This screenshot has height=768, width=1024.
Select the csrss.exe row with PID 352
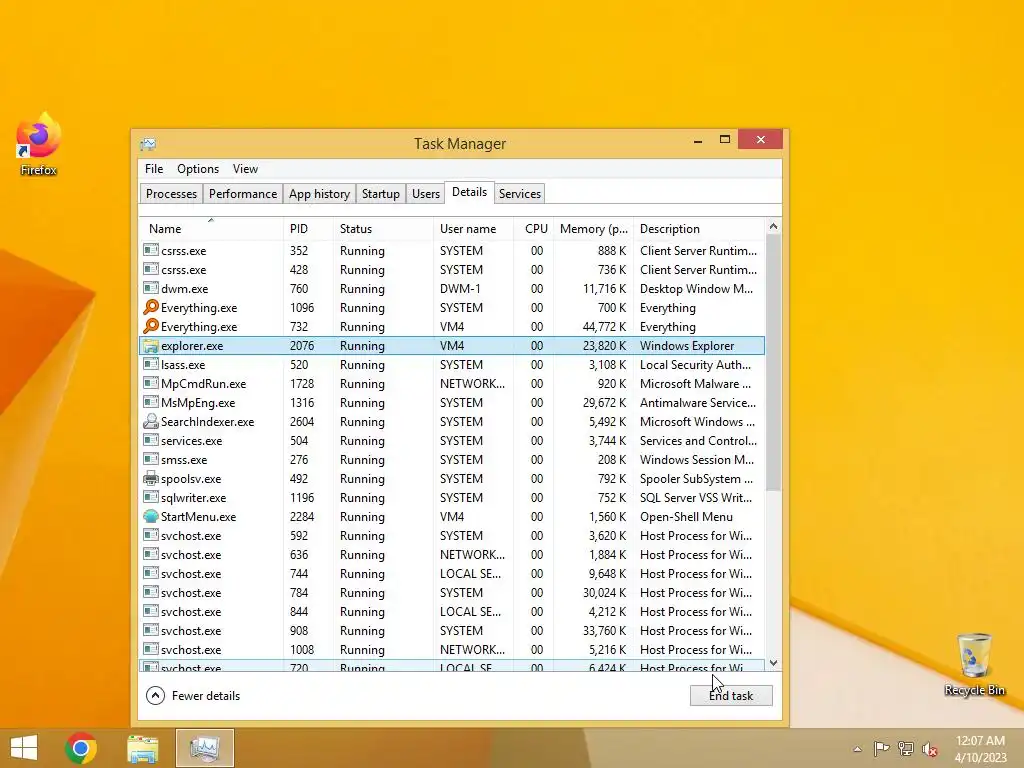click(x=451, y=250)
